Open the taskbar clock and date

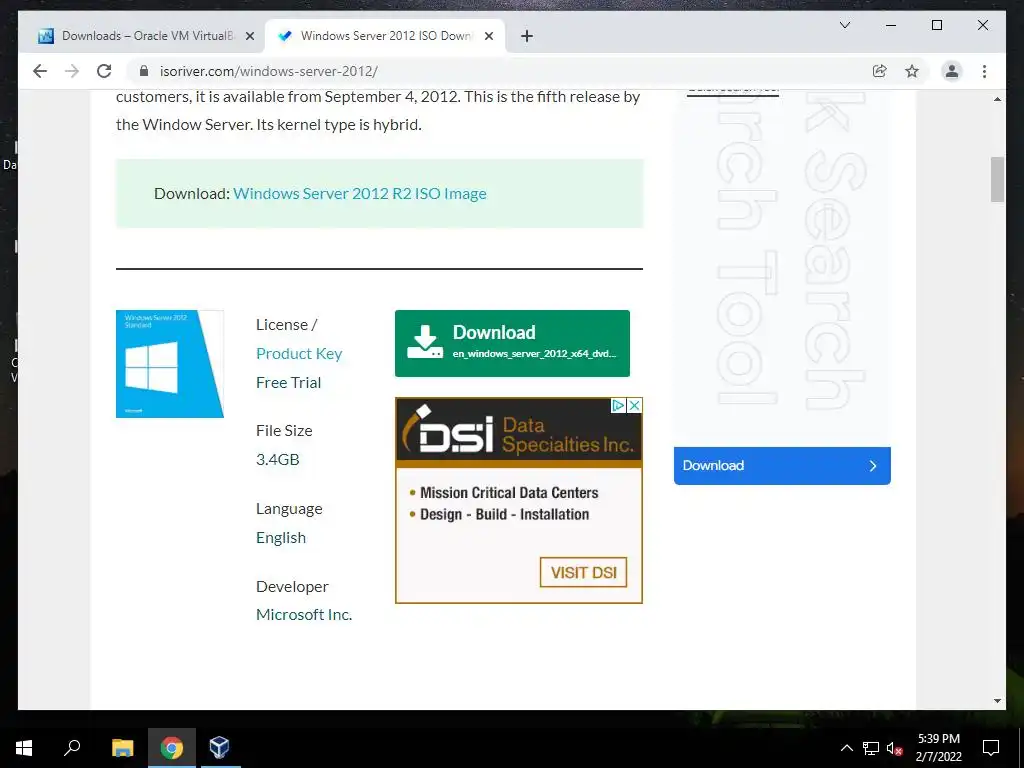coord(938,748)
